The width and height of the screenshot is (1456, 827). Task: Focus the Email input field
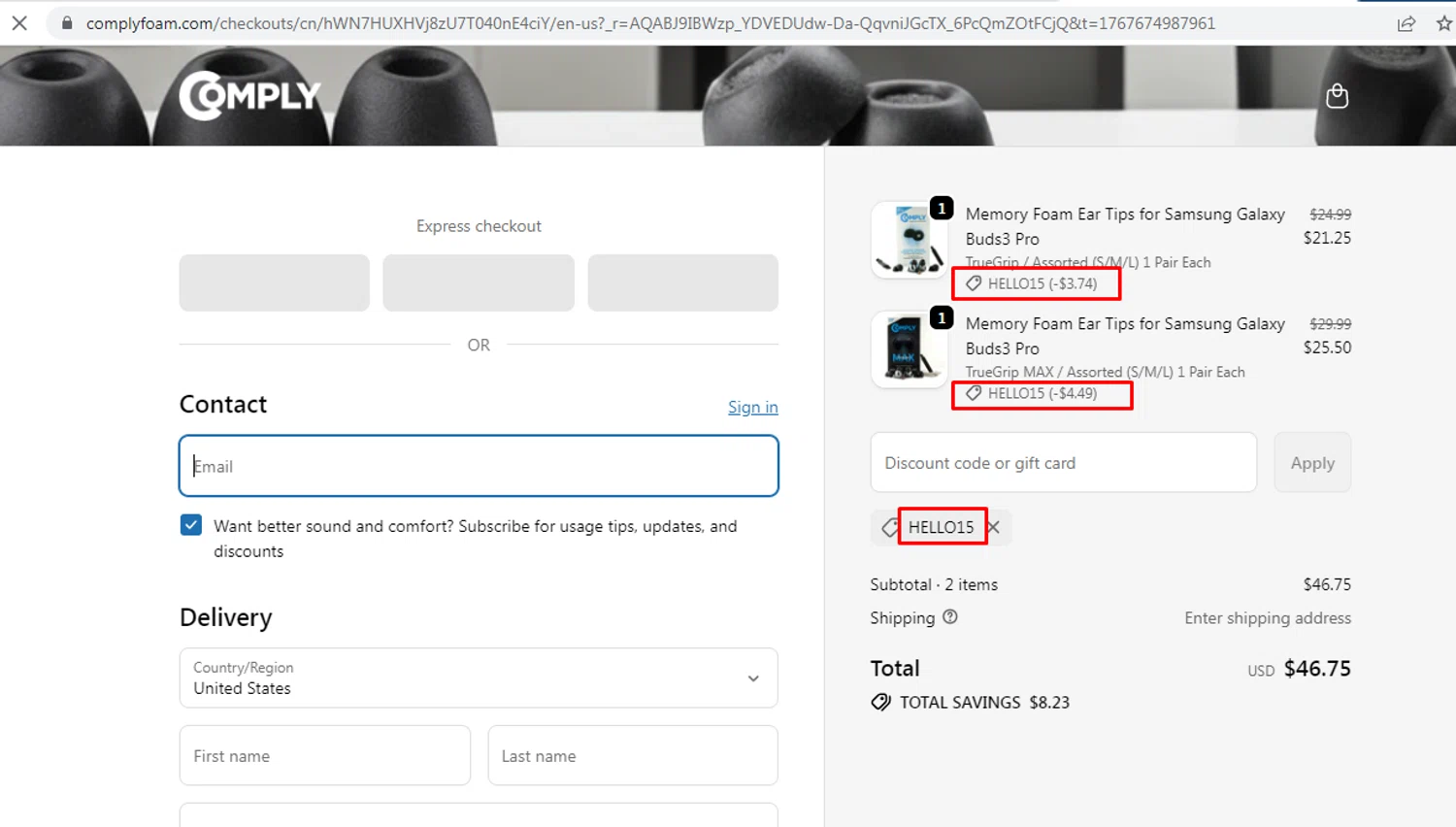(479, 466)
